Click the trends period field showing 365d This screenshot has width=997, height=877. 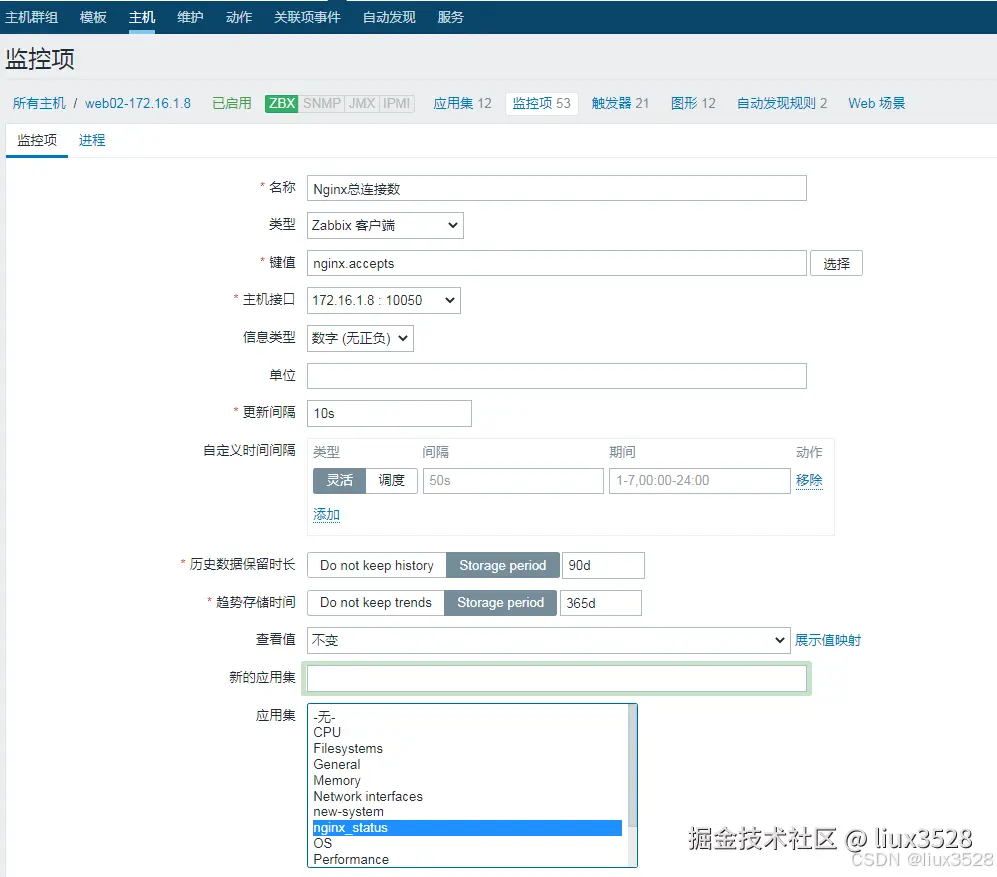click(600, 603)
